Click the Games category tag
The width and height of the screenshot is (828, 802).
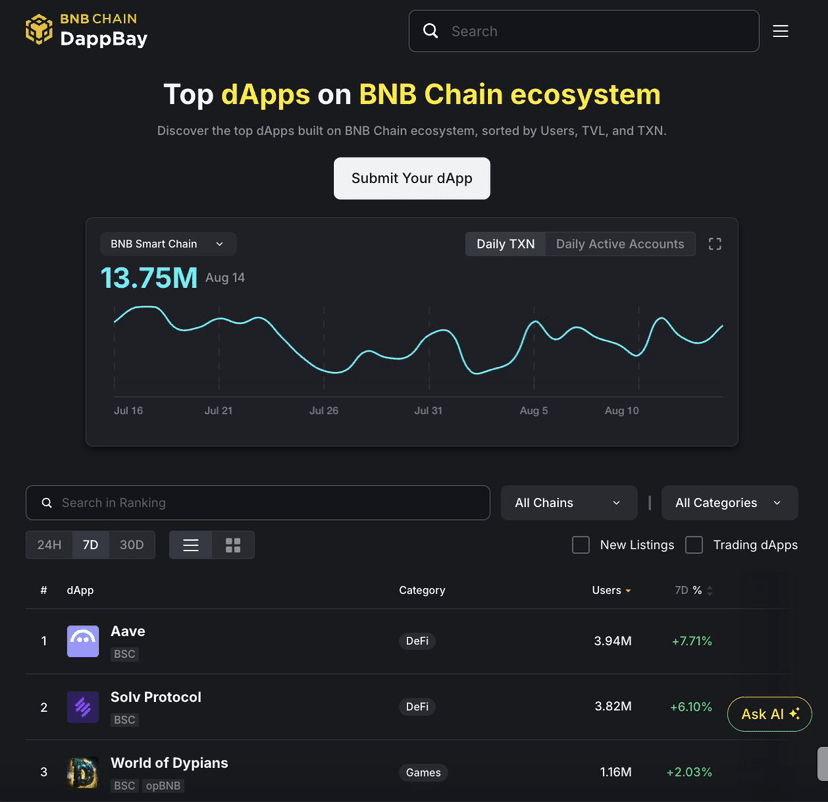[x=423, y=772]
